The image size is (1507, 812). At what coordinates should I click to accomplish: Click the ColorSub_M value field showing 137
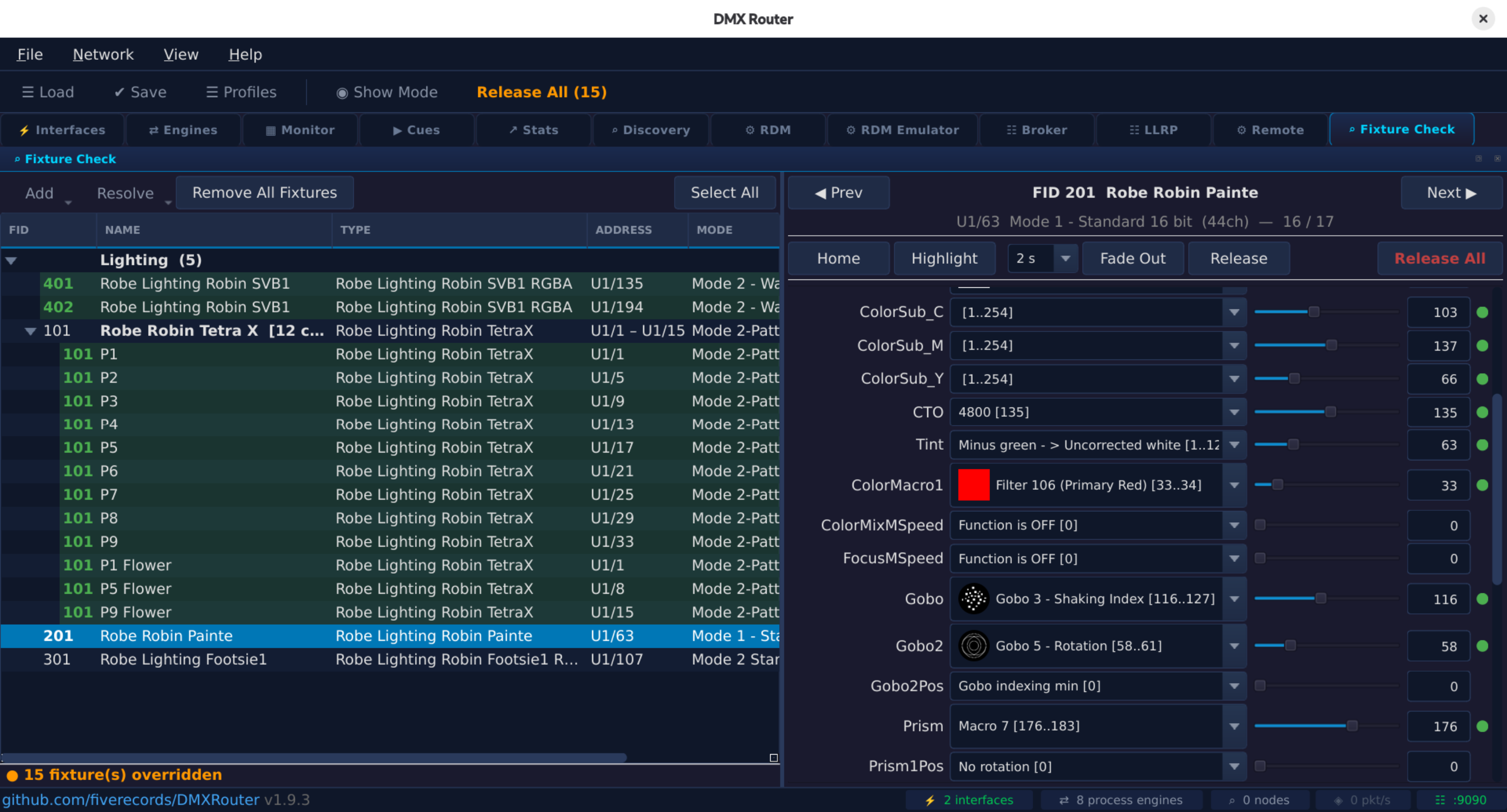click(x=1438, y=346)
